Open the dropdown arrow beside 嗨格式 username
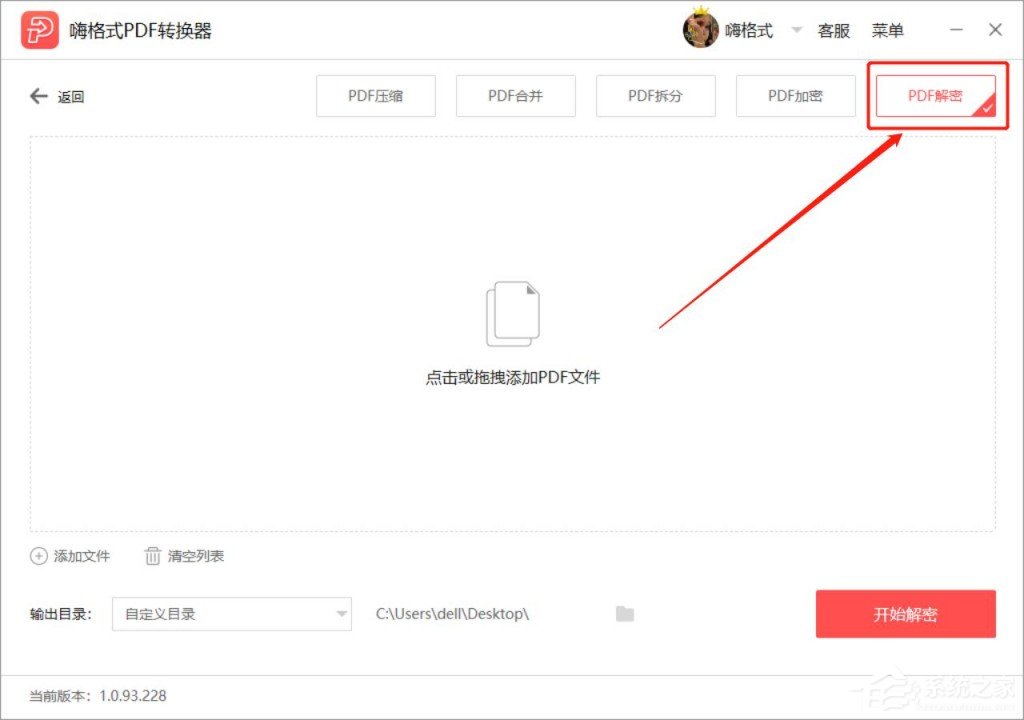Image resolution: width=1024 pixels, height=720 pixels. pyautogui.click(x=797, y=30)
